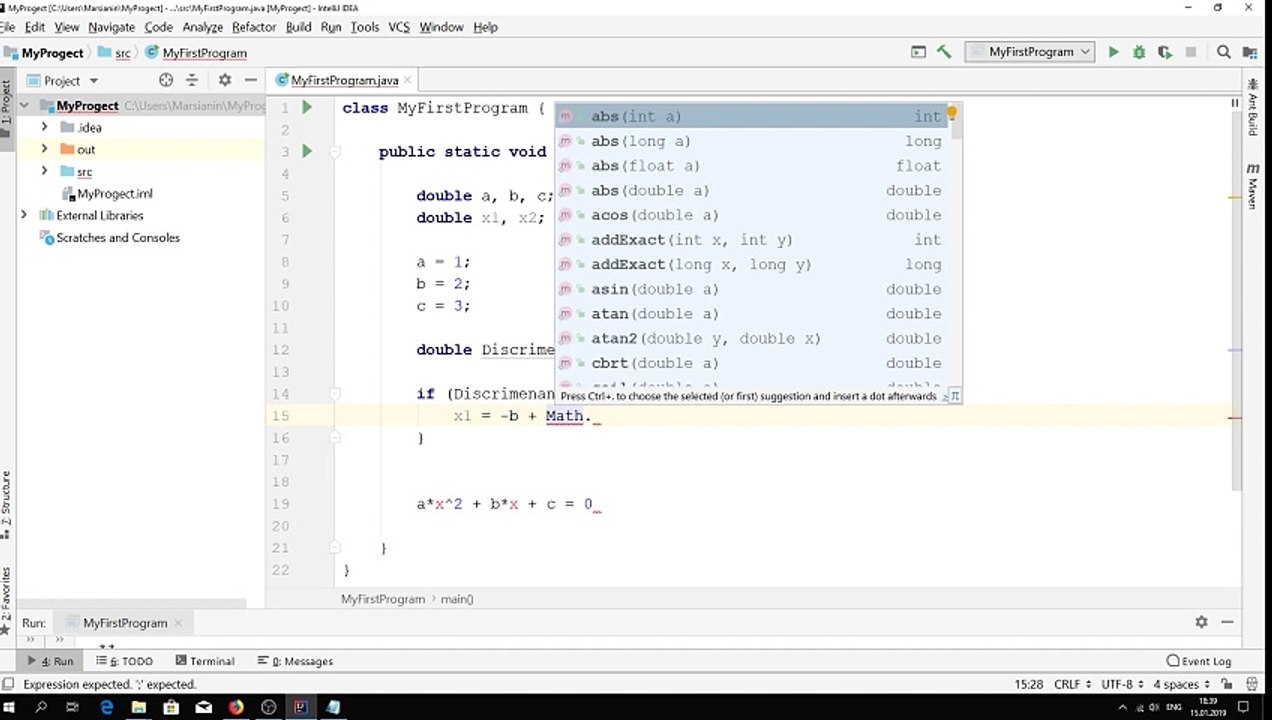Run with coverage icon in toolbar
The height and width of the screenshot is (720, 1272).
(1164, 52)
